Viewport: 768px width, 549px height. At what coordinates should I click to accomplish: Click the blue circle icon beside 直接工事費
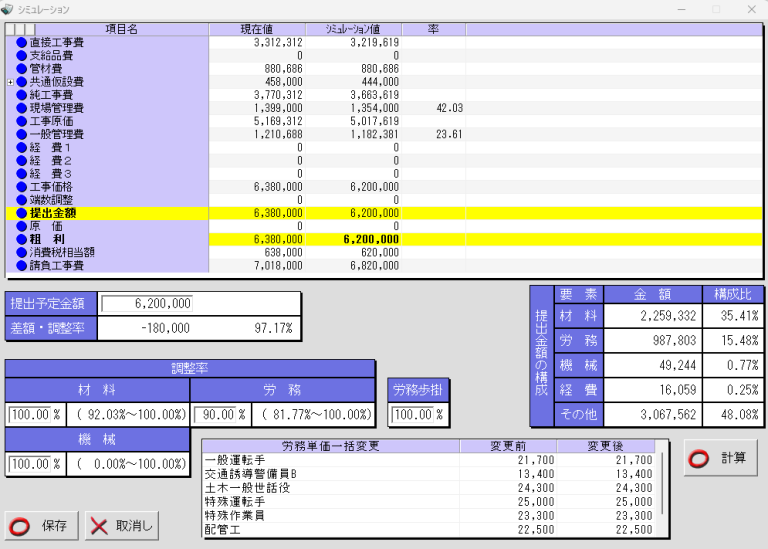tap(22, 43)
